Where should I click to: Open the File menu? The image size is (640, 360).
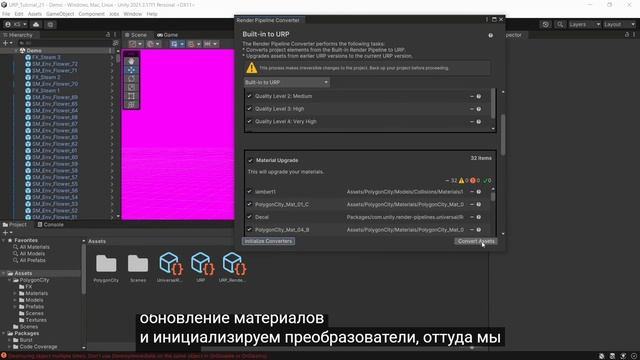tap(6, 14)
